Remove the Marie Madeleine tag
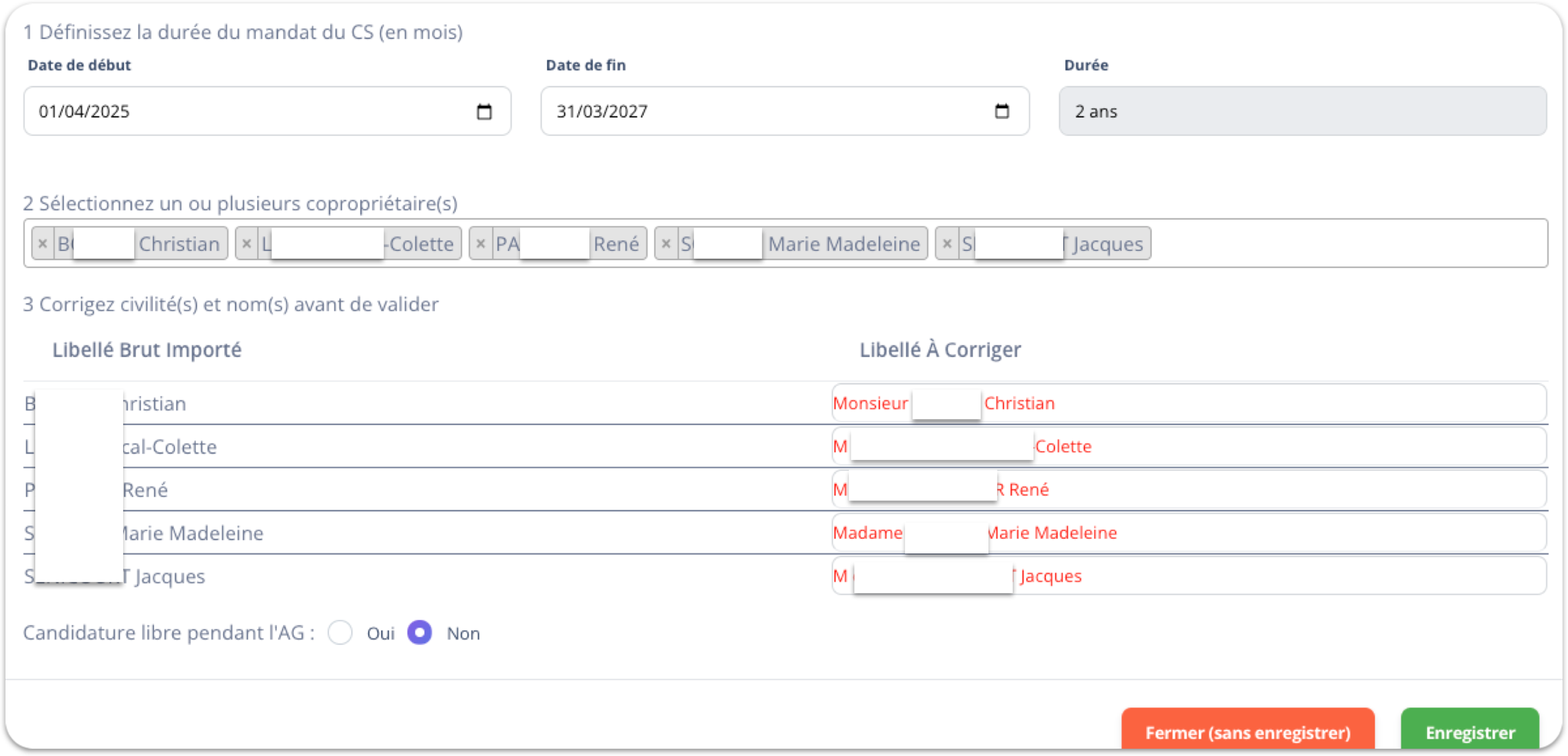The width and height of the screenshot is (1568, 756). tap(666, 244)
